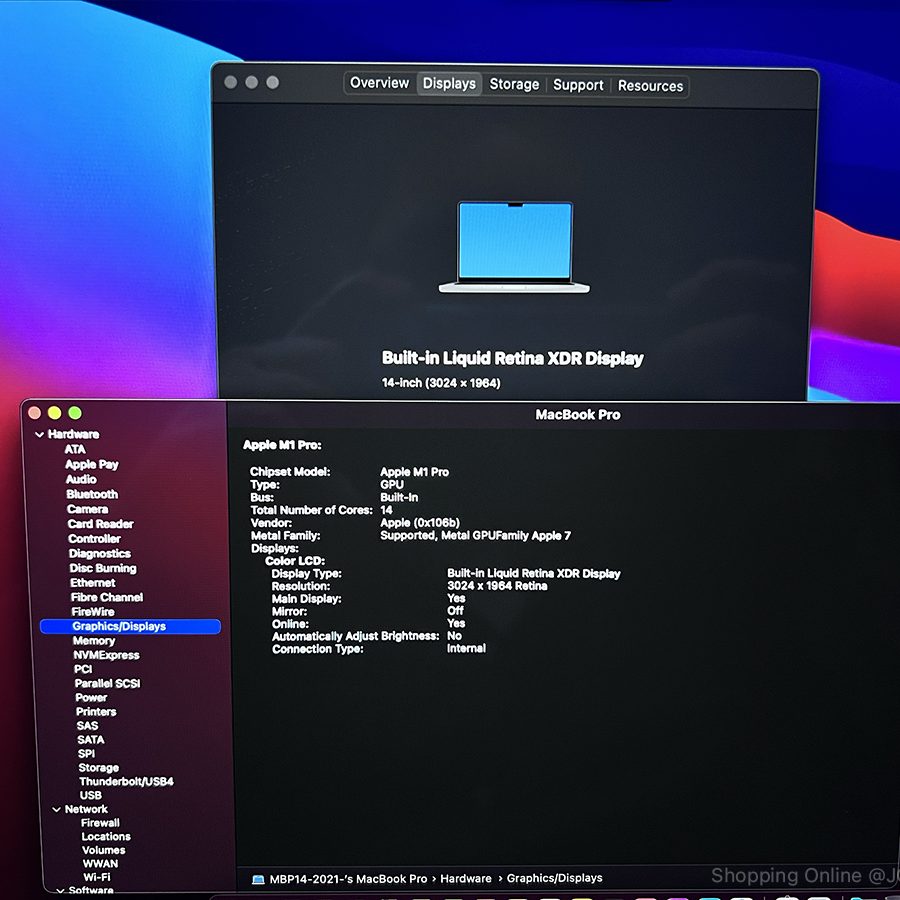Open the PCI entry
Screen dimensions: 900x900
click(83, 669)
